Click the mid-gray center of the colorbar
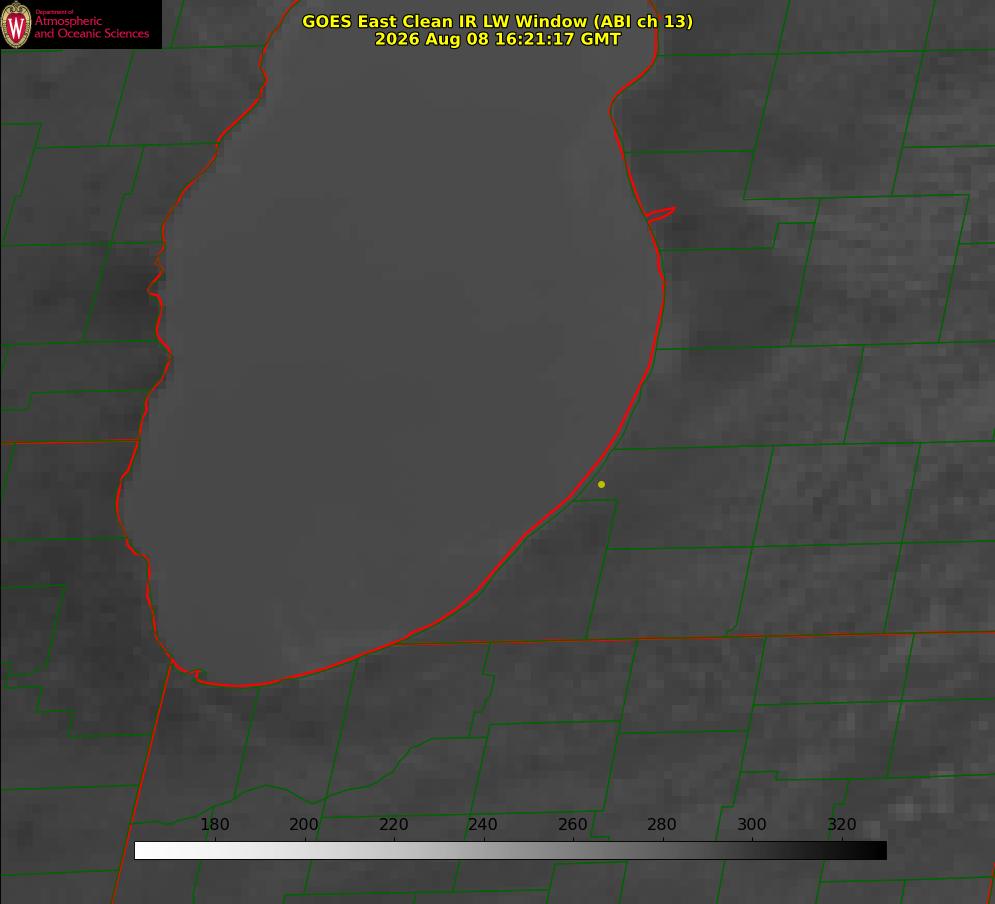This screenshot has width=995, height=904. click(510, 850)
